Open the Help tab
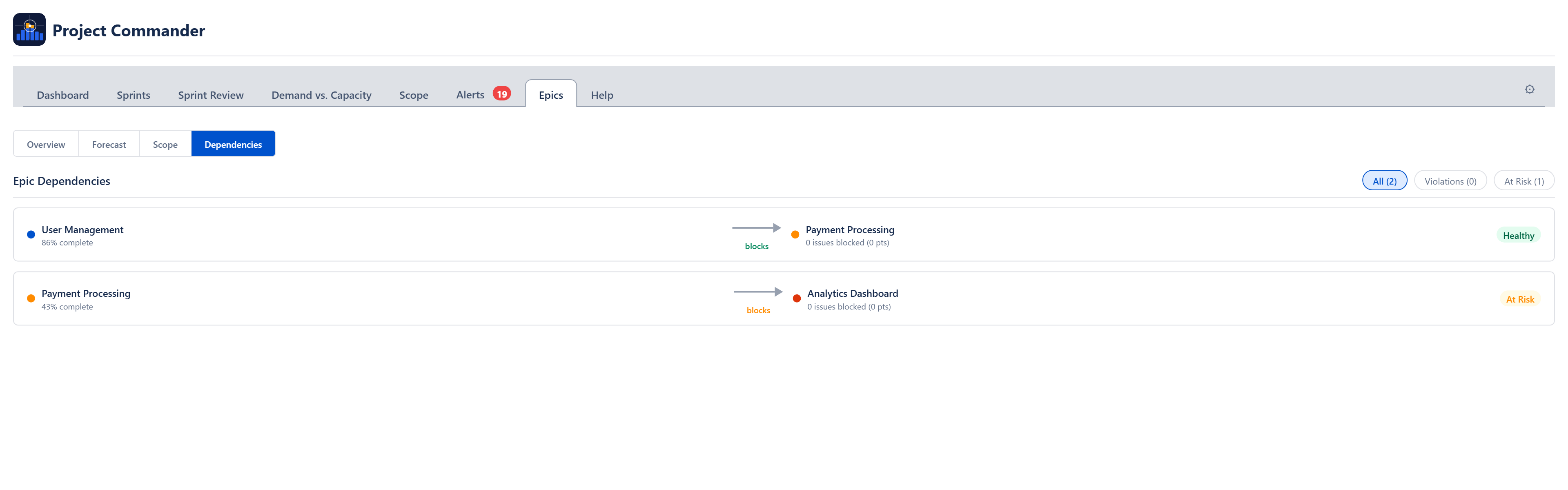The height and width of the screenshot is (490, 1568). point(601,95)
